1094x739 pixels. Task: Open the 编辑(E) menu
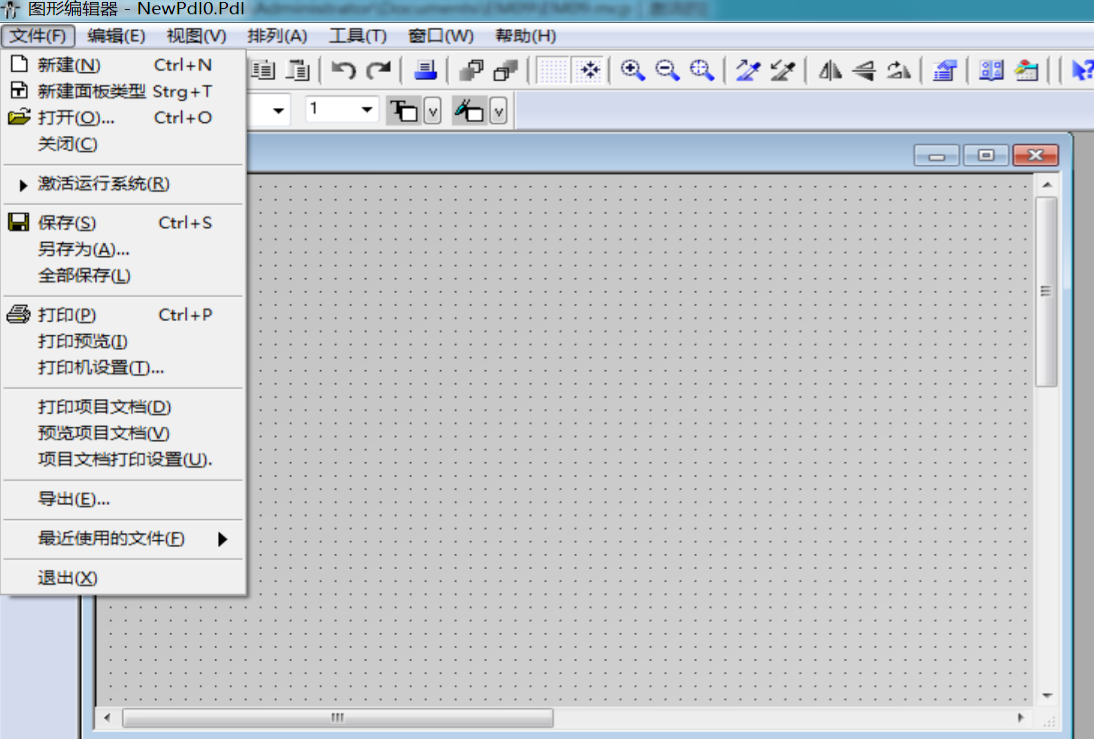click(116, 36)
